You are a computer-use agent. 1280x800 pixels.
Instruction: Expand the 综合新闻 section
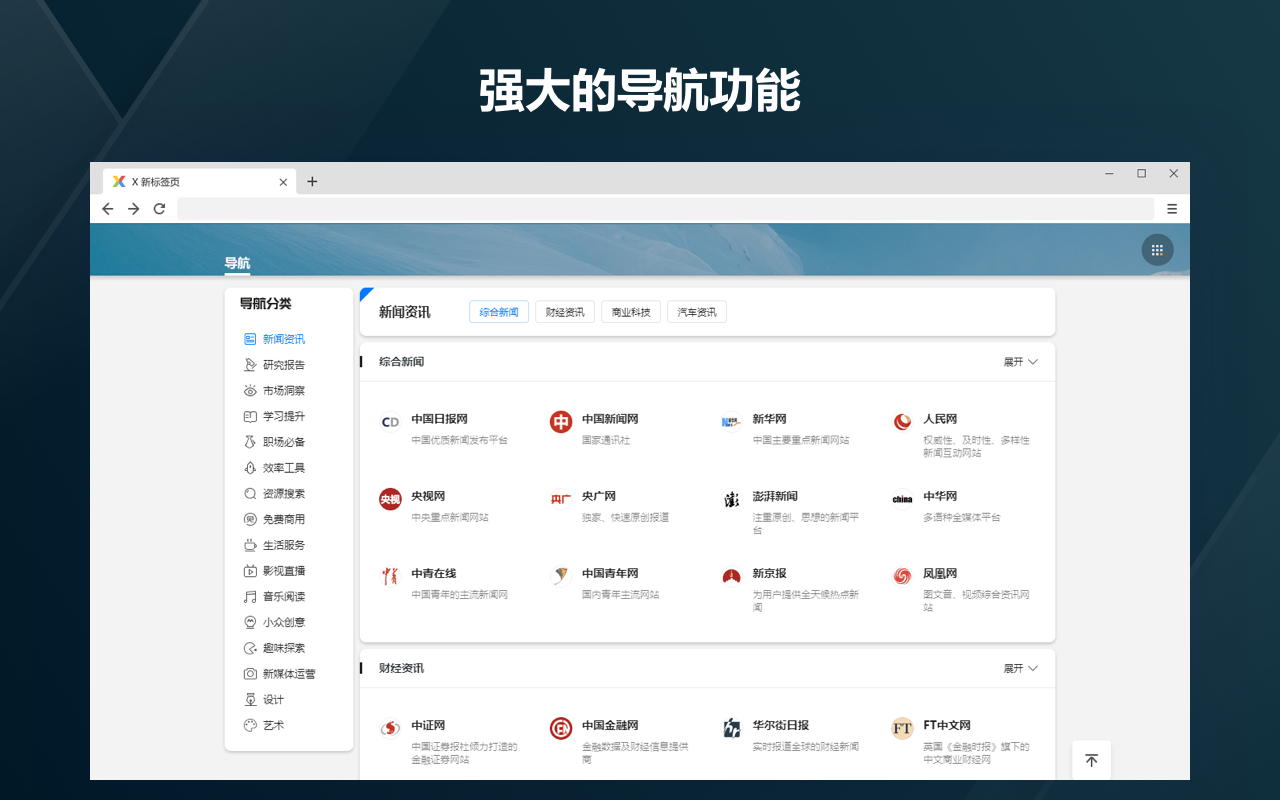[1019, 362]
